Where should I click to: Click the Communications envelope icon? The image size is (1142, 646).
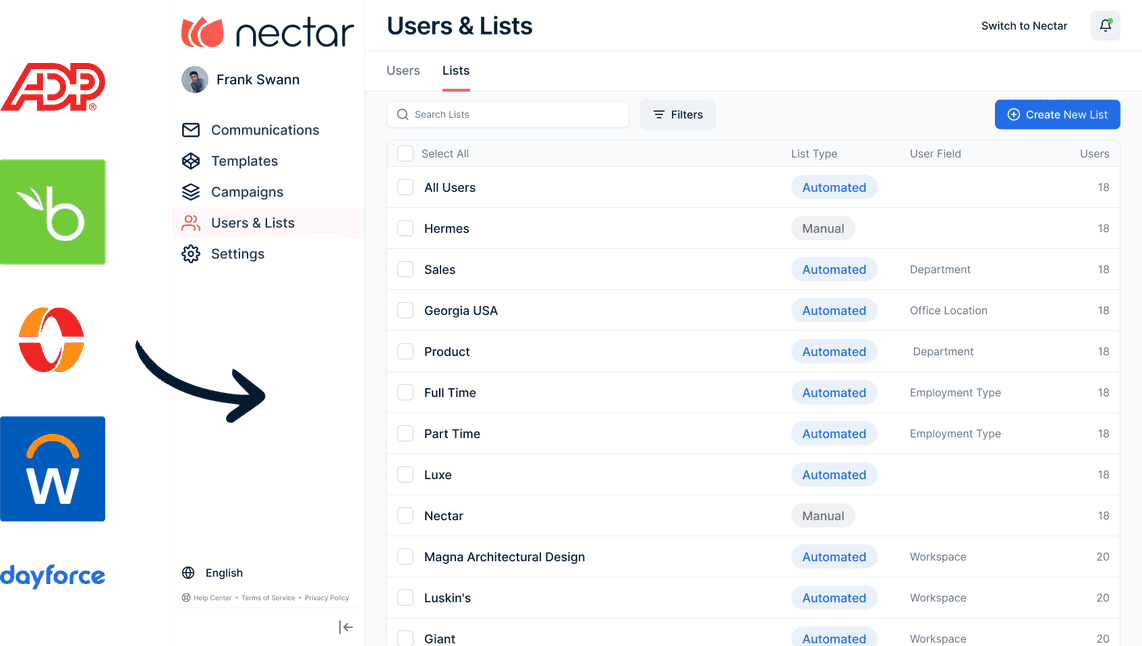point(191,130)
